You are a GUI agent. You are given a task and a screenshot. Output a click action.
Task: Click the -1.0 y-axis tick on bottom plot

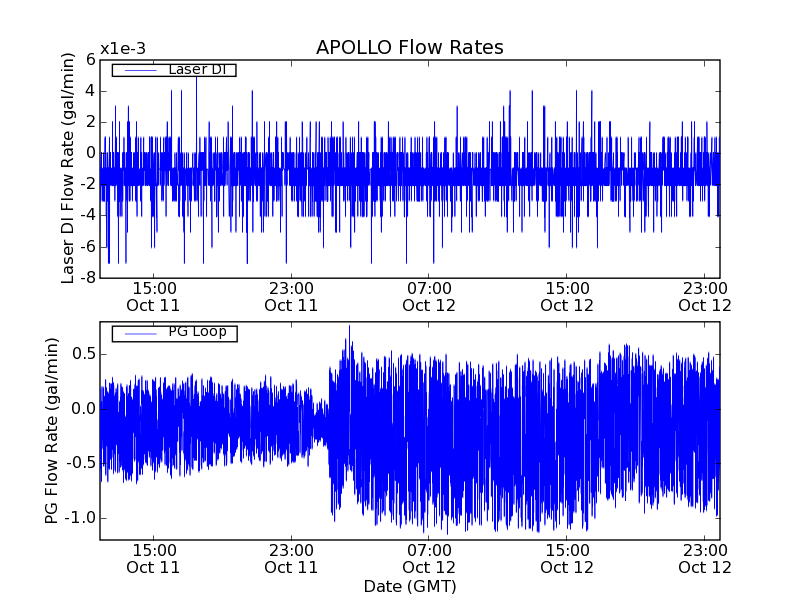point(80,518)
